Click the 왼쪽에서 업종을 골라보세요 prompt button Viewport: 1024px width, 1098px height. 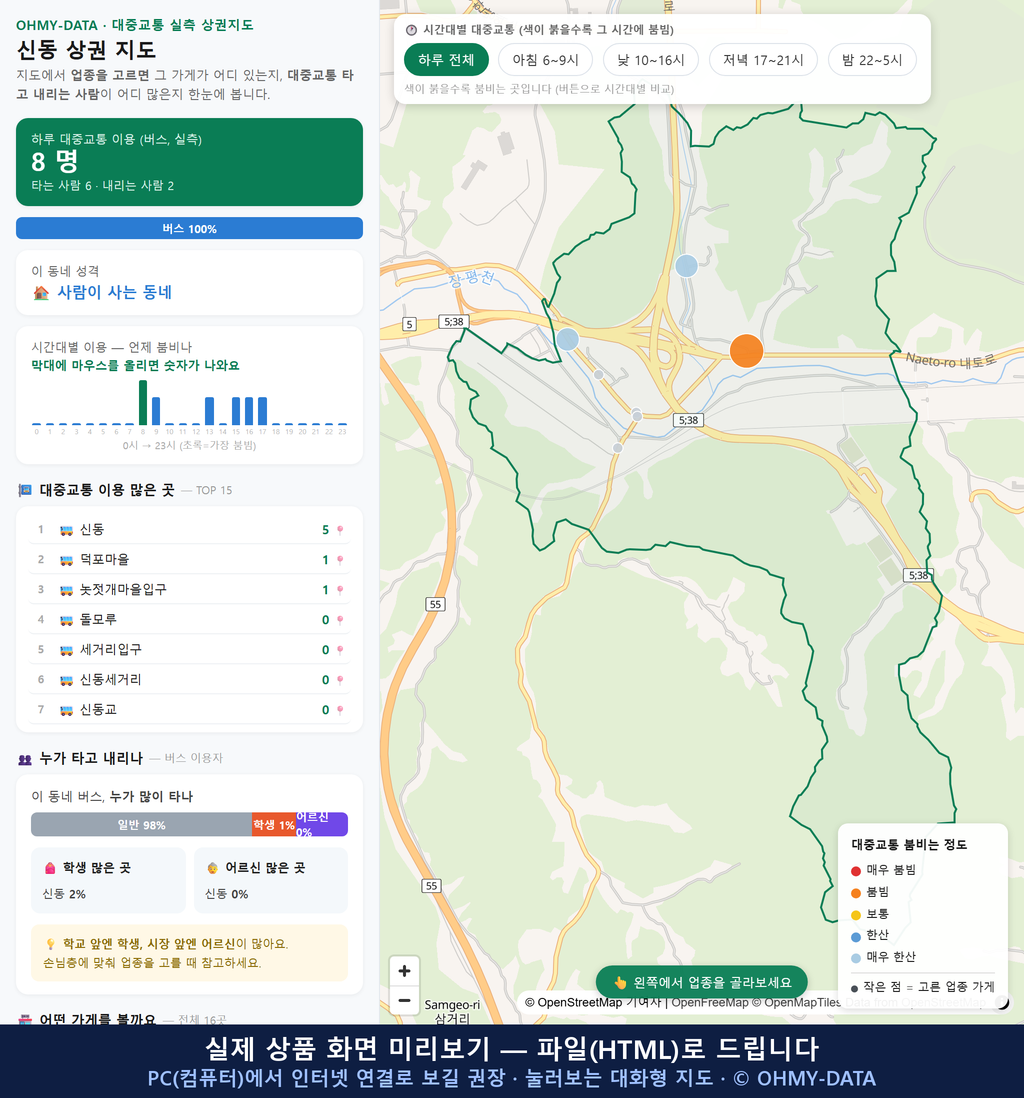click(x=702, y=982)
